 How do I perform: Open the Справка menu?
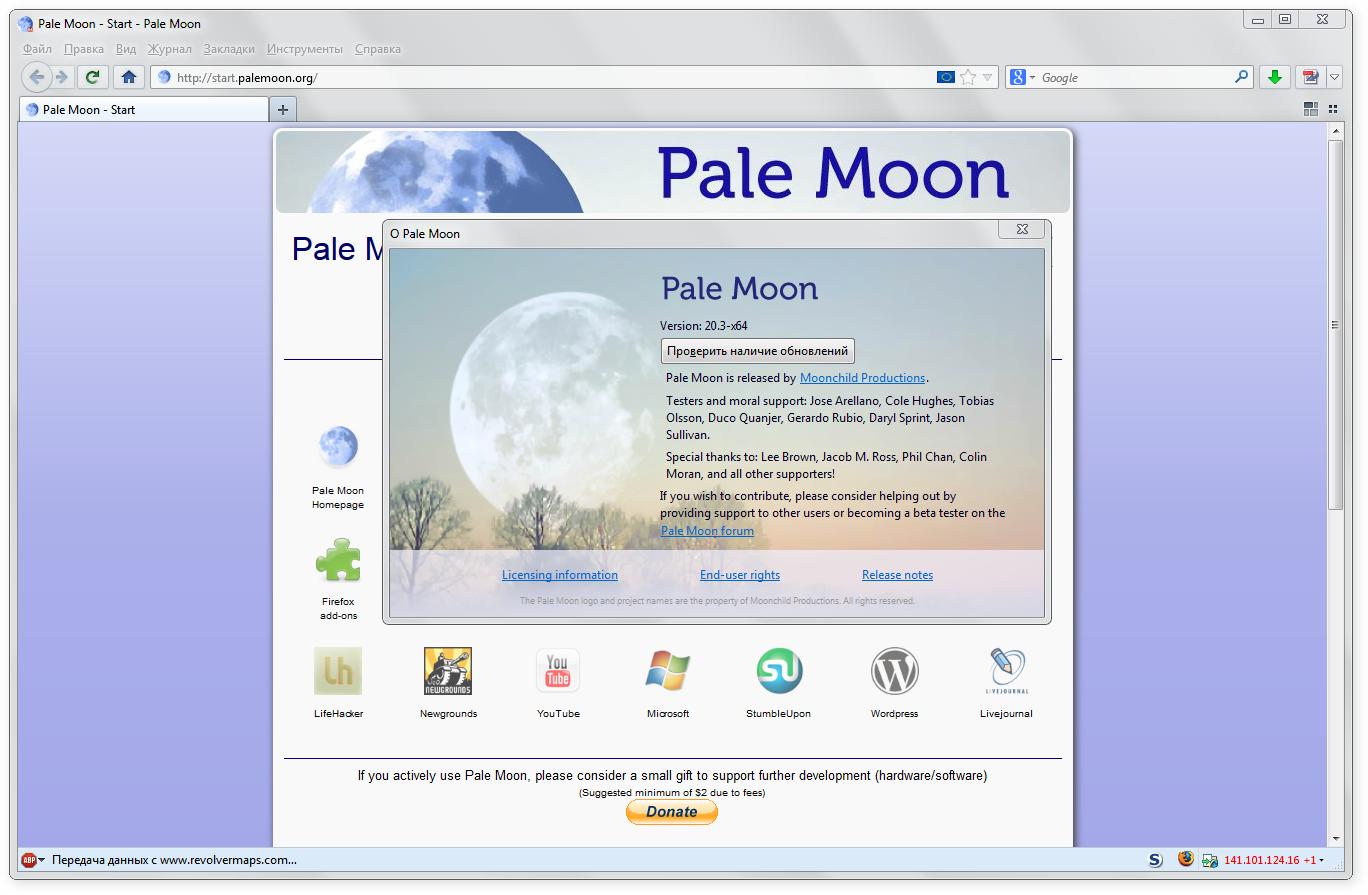[x=378, y=48]
